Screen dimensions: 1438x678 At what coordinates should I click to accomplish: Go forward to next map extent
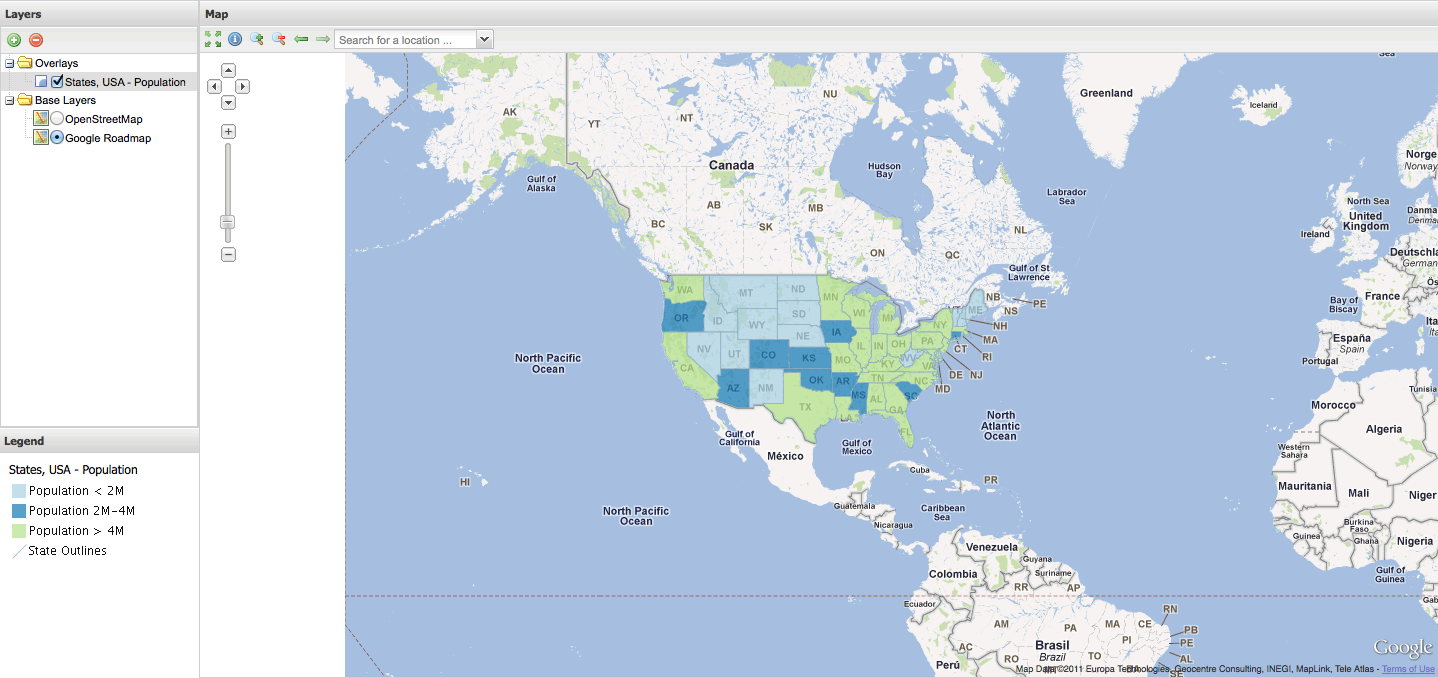click(x=323, y=39)
